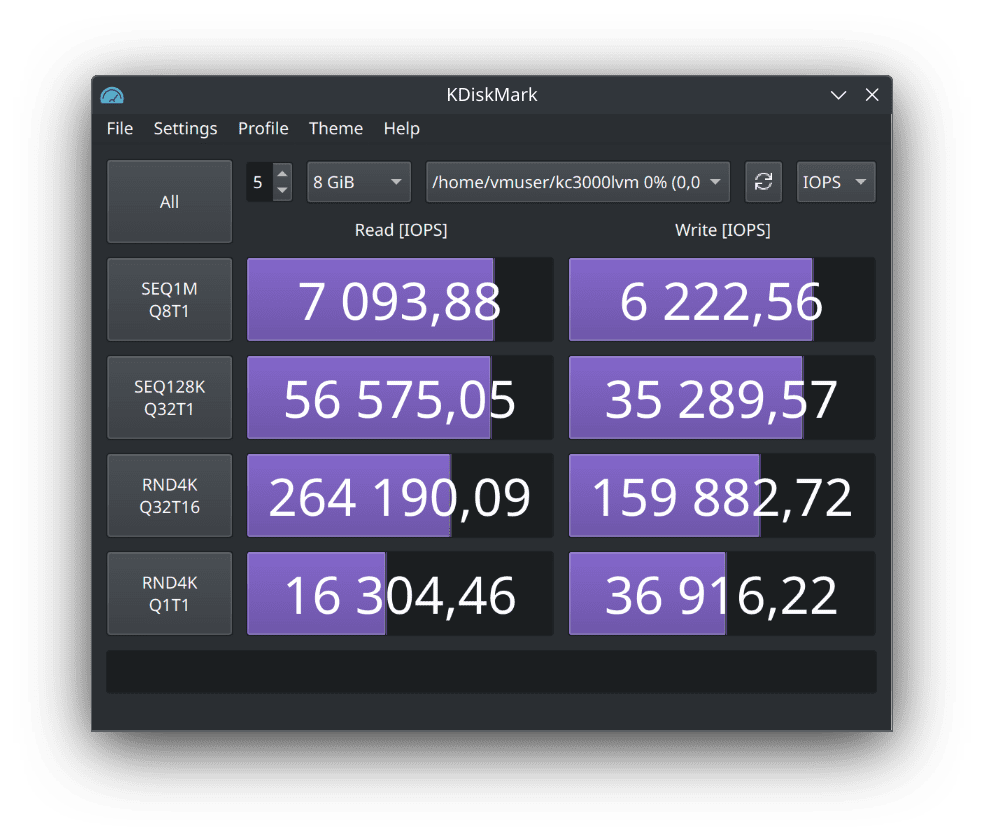Image resolution: width=984 pixels, height=839 pixels.
Task: Start the SEQ128K Q32T1 test
Action: [x=169, y=398]
